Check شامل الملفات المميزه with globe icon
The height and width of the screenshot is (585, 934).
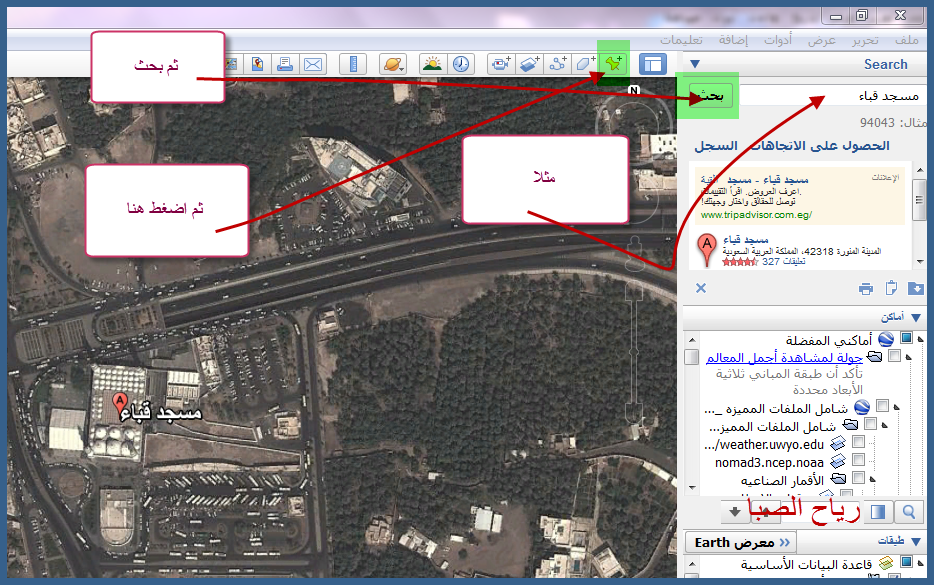coord(882,406)
